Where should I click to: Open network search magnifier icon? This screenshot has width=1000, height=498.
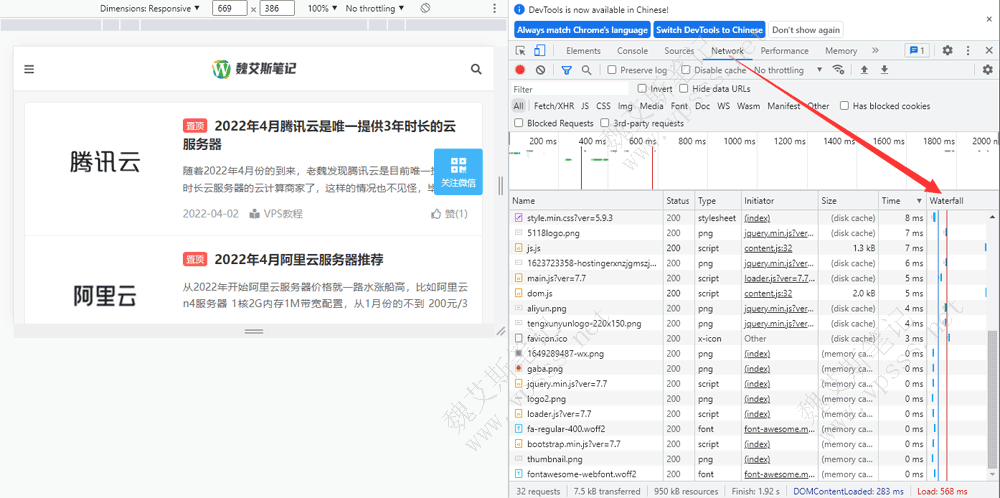click(586, 70)
